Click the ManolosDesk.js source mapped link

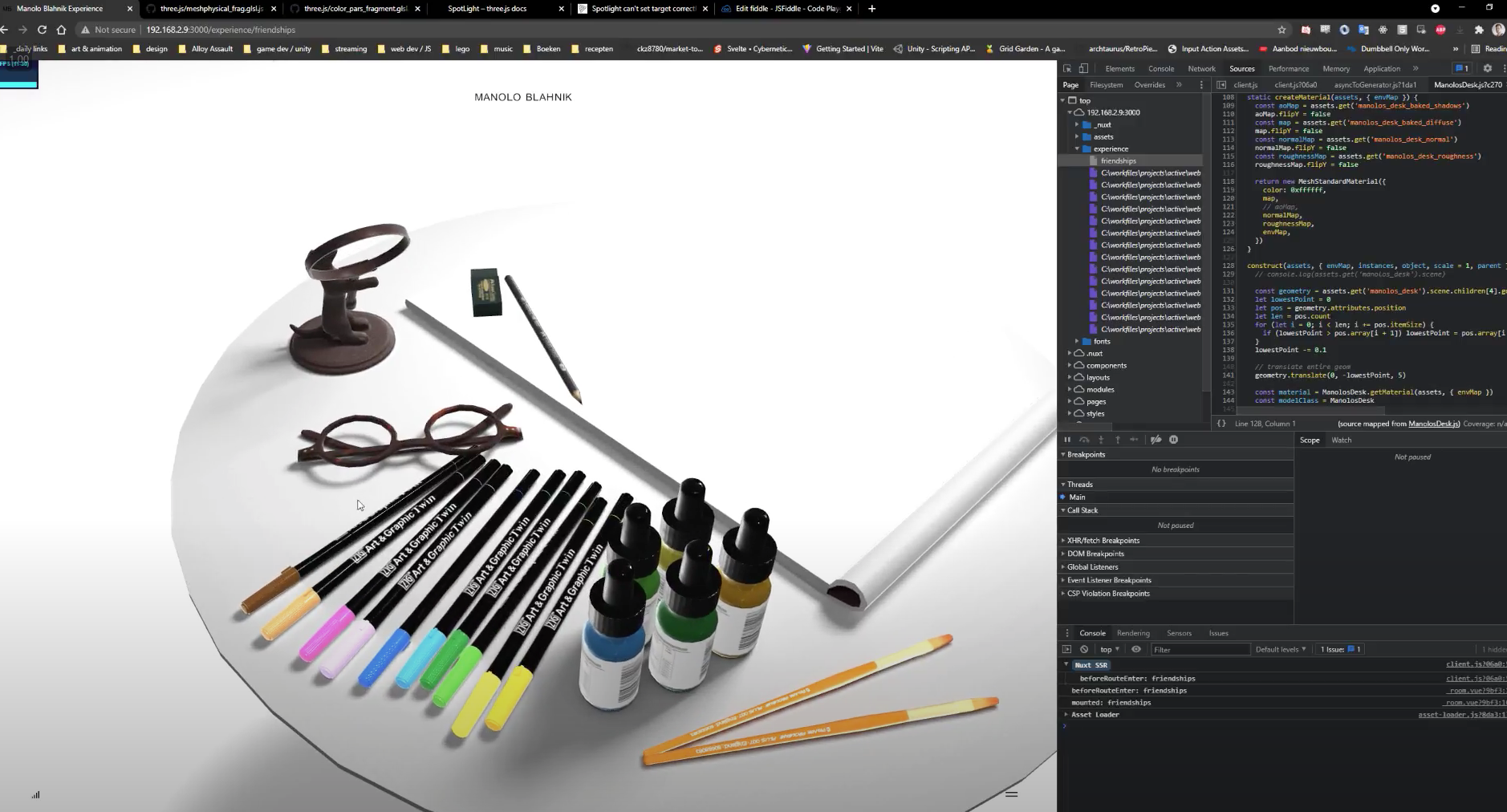[1434, 424]
